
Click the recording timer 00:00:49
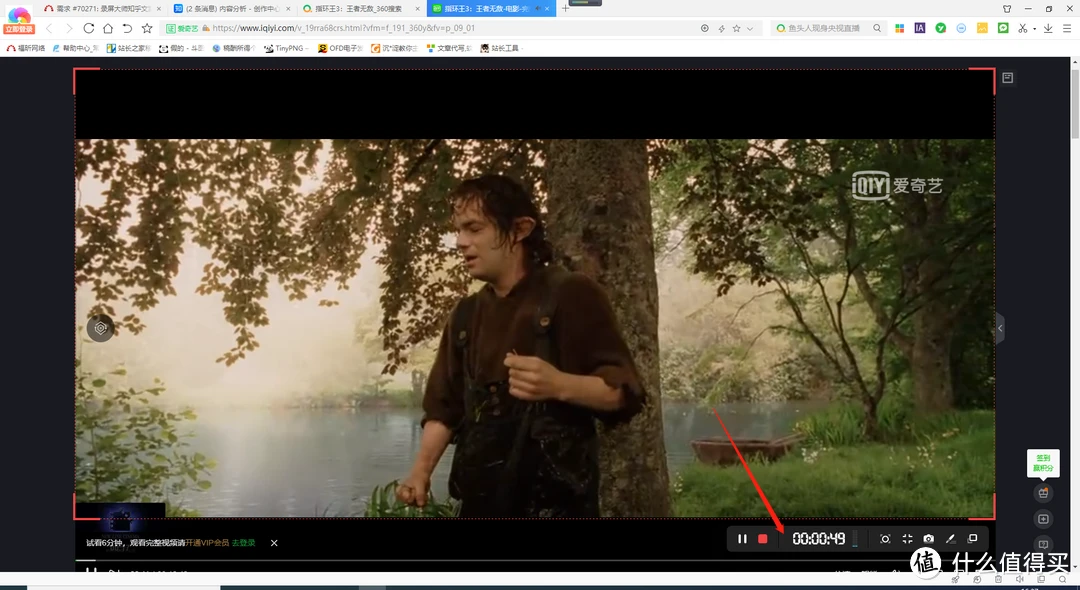(x=818, y=539)
